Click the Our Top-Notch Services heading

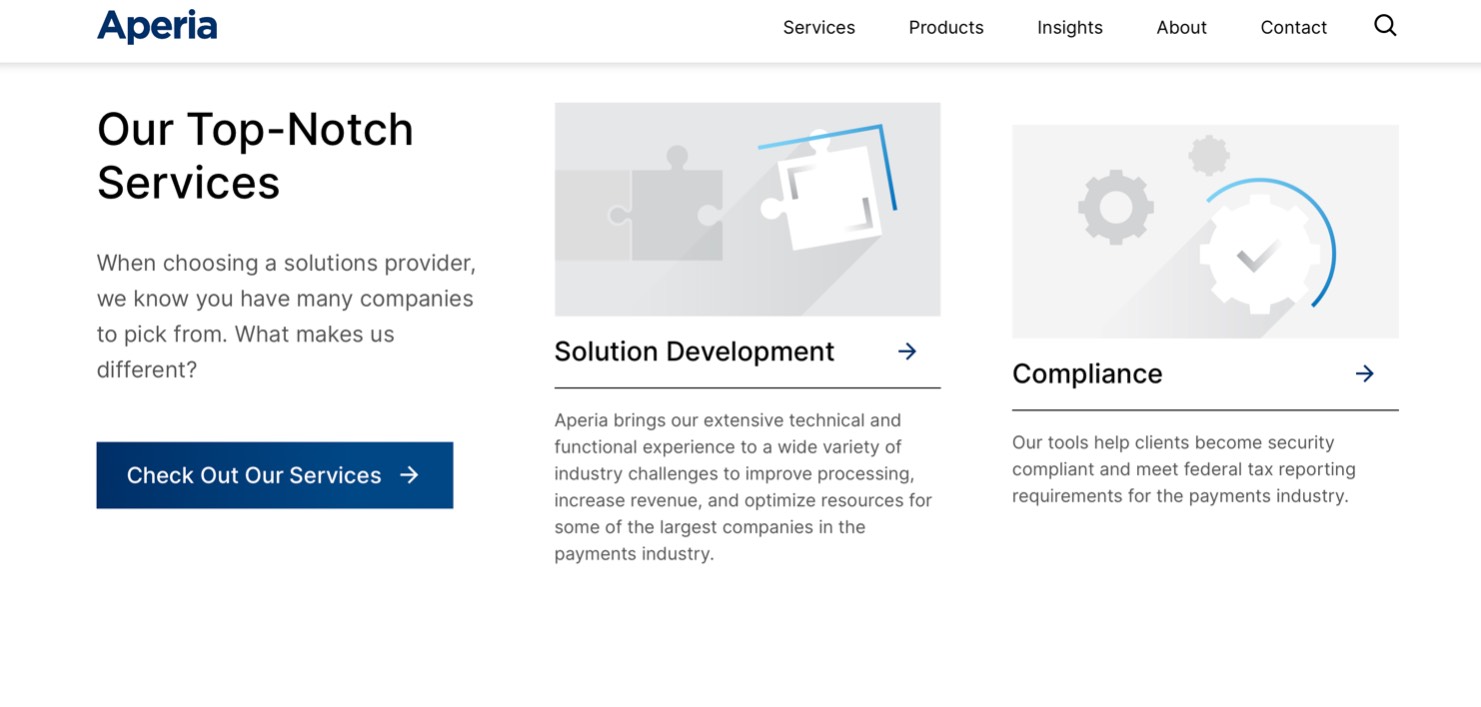pyautogui.click(x=255, y=156)
